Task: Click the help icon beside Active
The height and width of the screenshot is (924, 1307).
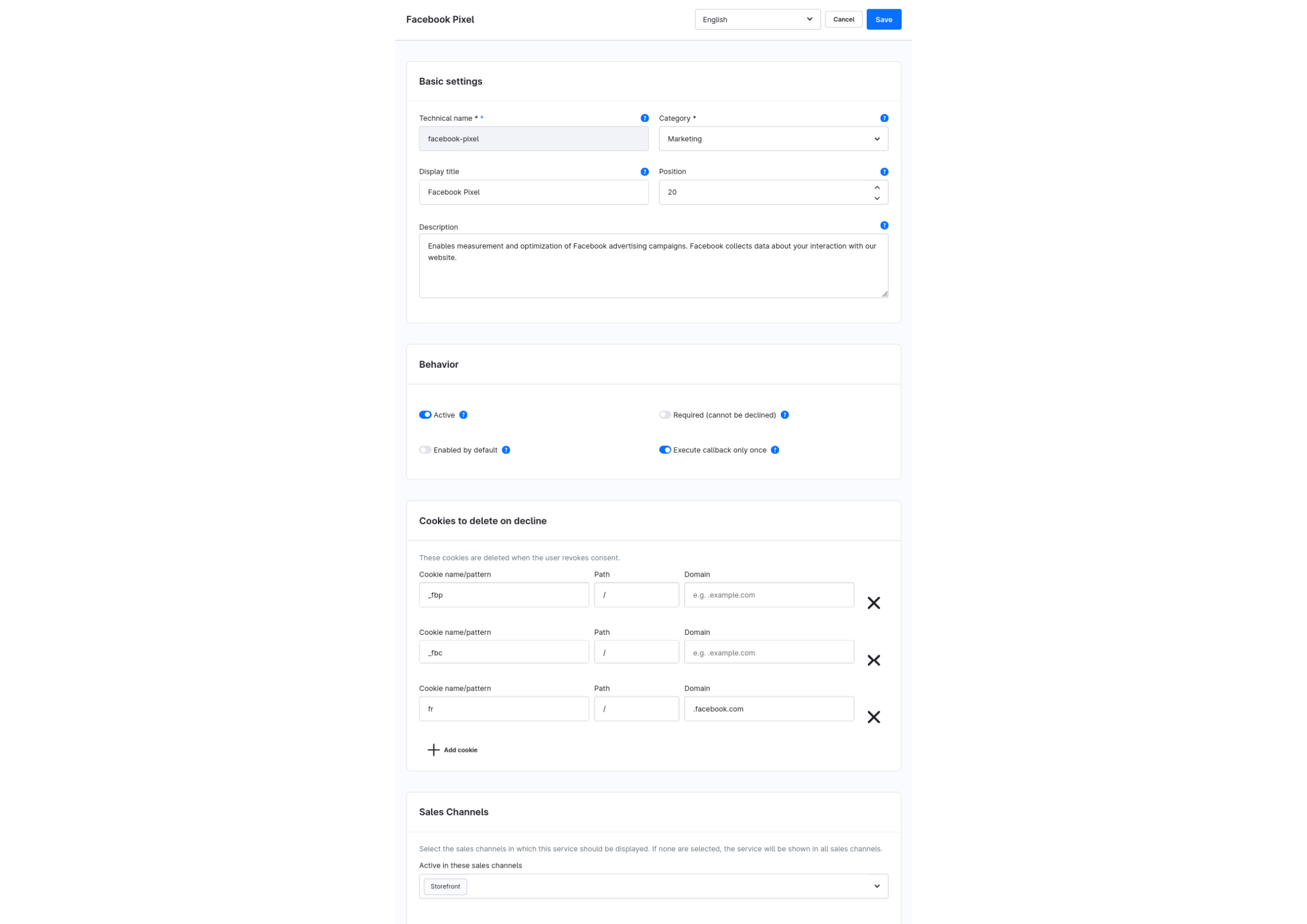Action: click(463, 415)
